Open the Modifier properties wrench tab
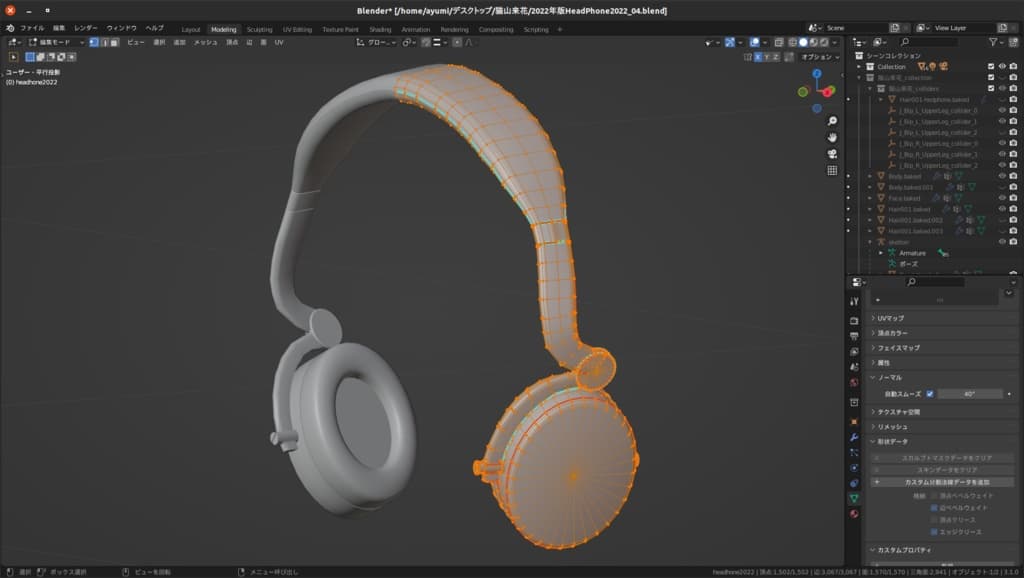 (854, 438)
